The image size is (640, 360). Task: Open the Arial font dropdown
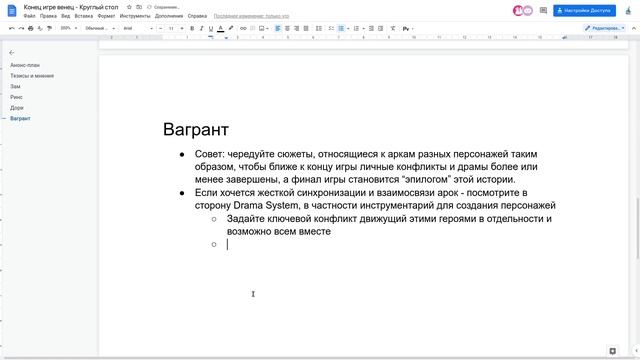(x=138, y=28)
